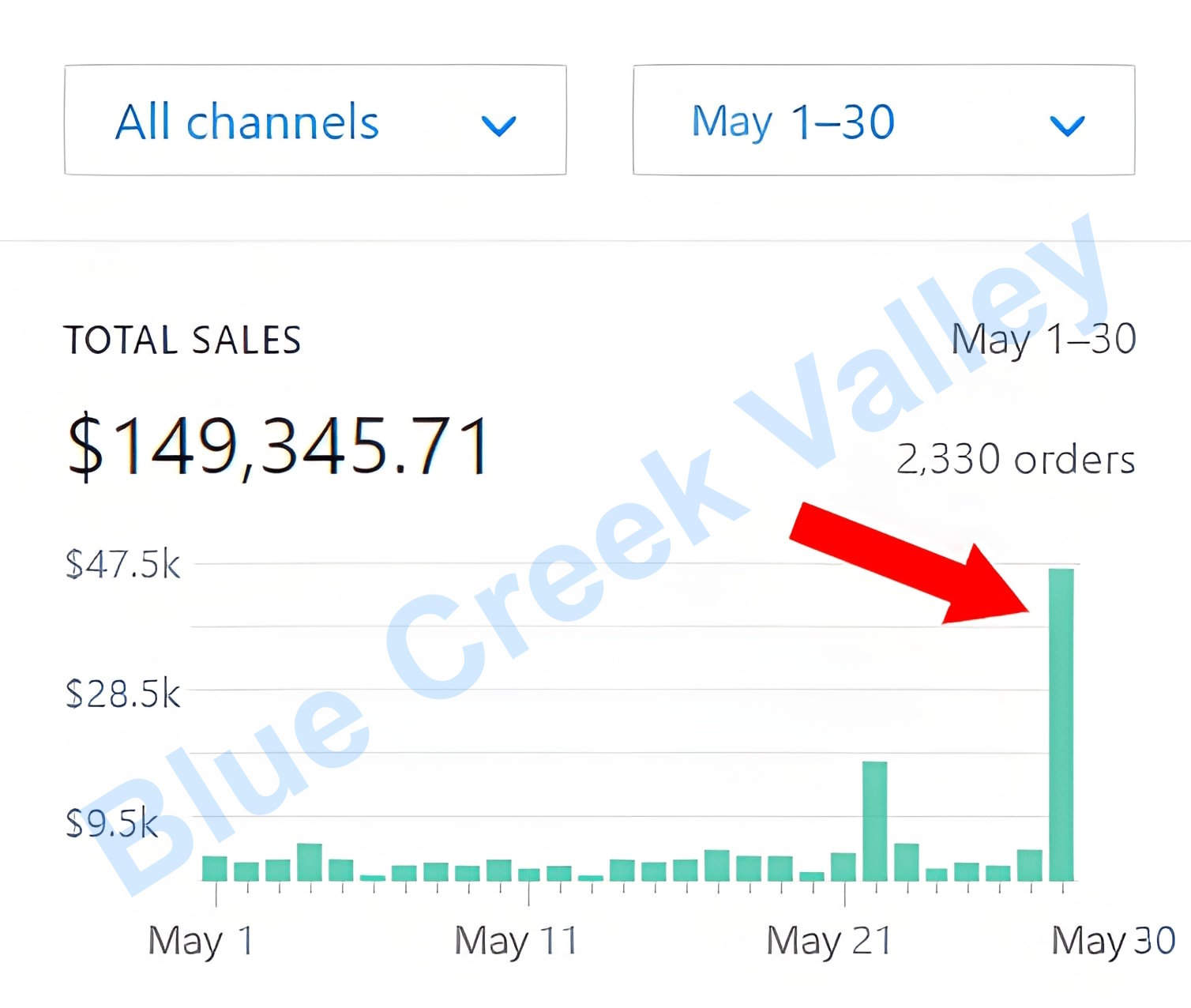Click the May 30 axis label

point(1113,941)
